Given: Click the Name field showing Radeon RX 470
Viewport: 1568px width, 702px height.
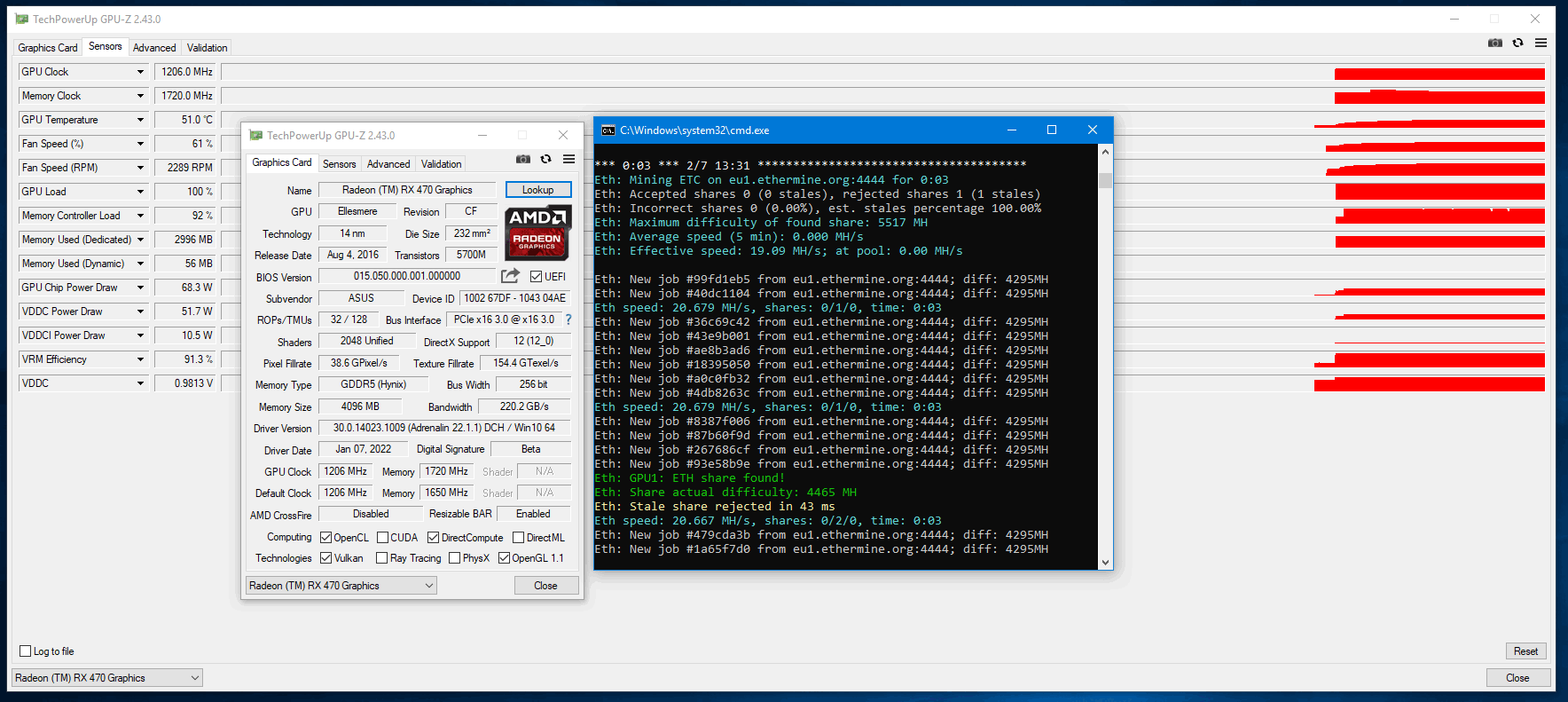Looking at the screenshot, I should coord(408,190).
